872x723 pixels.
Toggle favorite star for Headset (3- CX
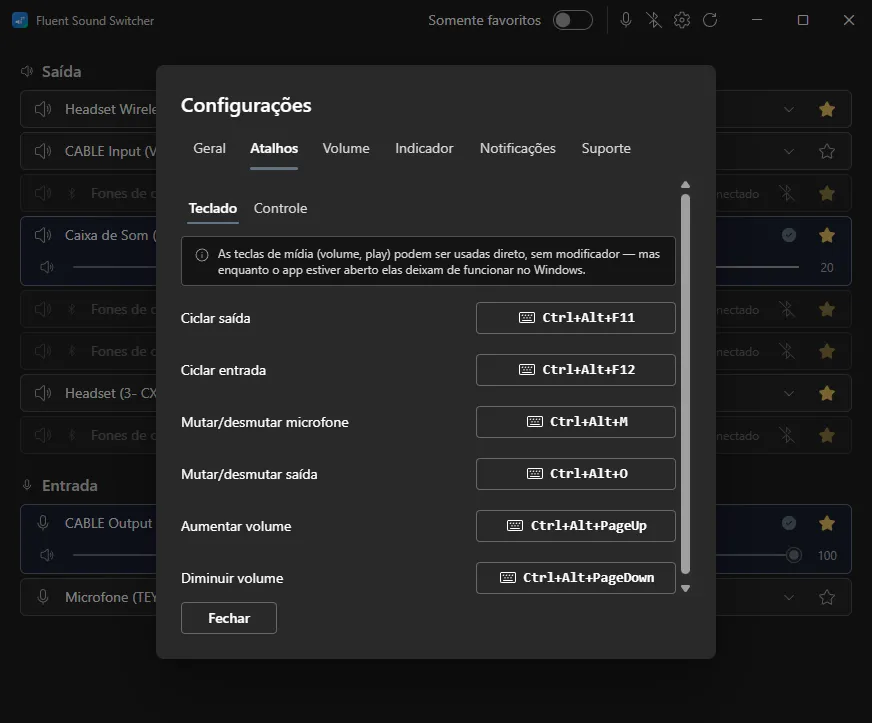click(827, 393)
